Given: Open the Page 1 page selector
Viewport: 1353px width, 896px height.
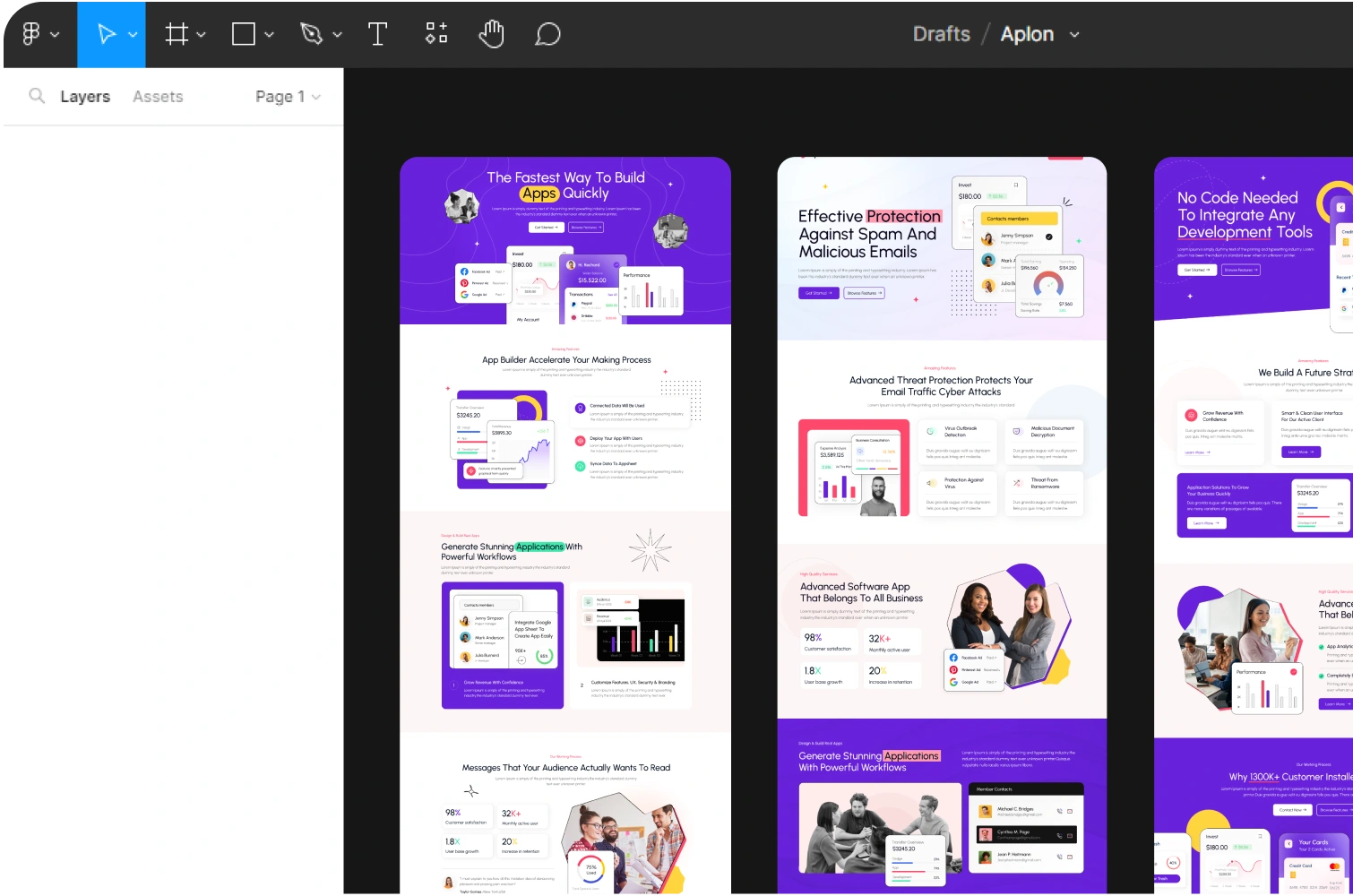Looking at the screenshot, I should [x=287, y=96].
